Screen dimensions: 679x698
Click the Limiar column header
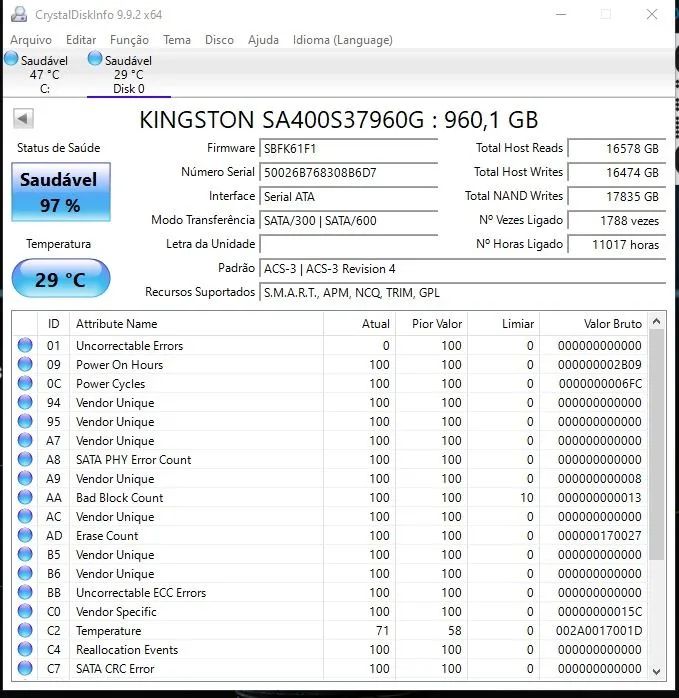[504, 324]
